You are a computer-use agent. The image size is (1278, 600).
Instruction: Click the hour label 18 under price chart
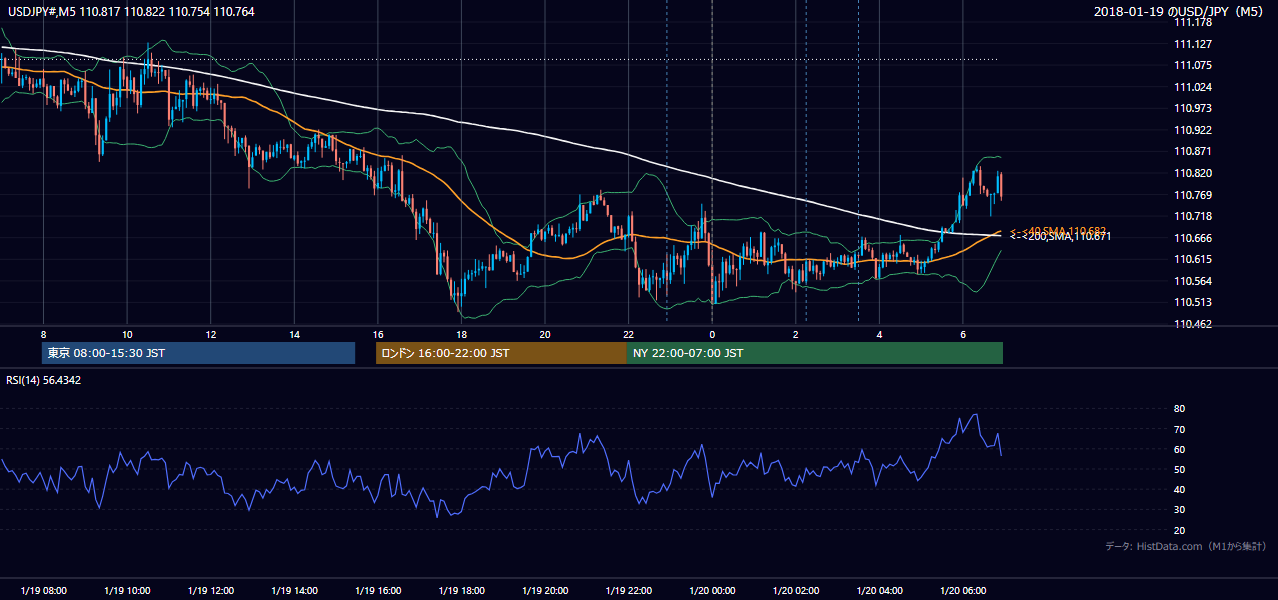[x=461, y=334]
